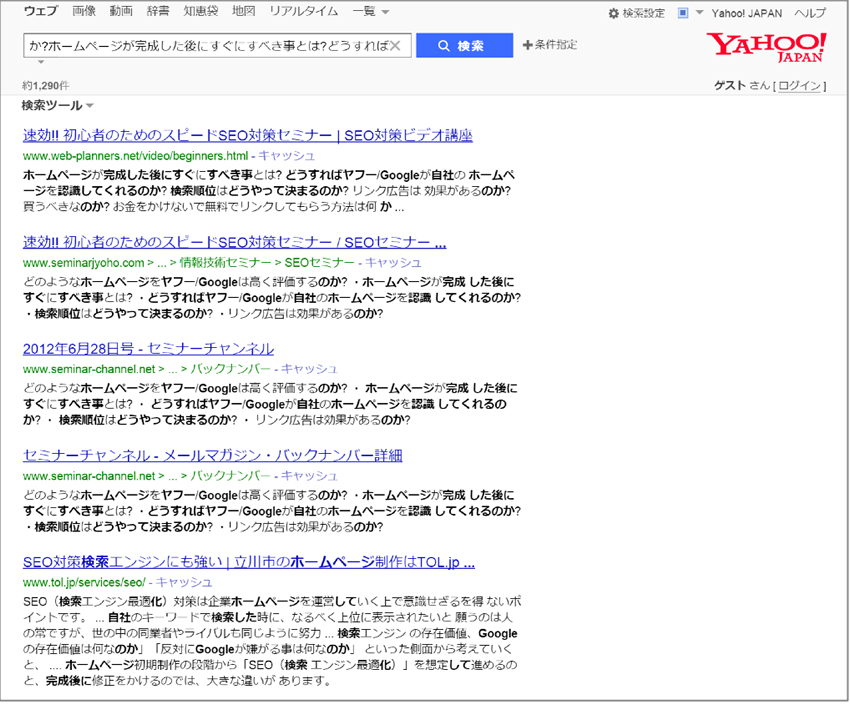Viewport: 850px width, 705px height.
Task: Click the Yahoo! JAPAN logo
Action: (767, 47)
